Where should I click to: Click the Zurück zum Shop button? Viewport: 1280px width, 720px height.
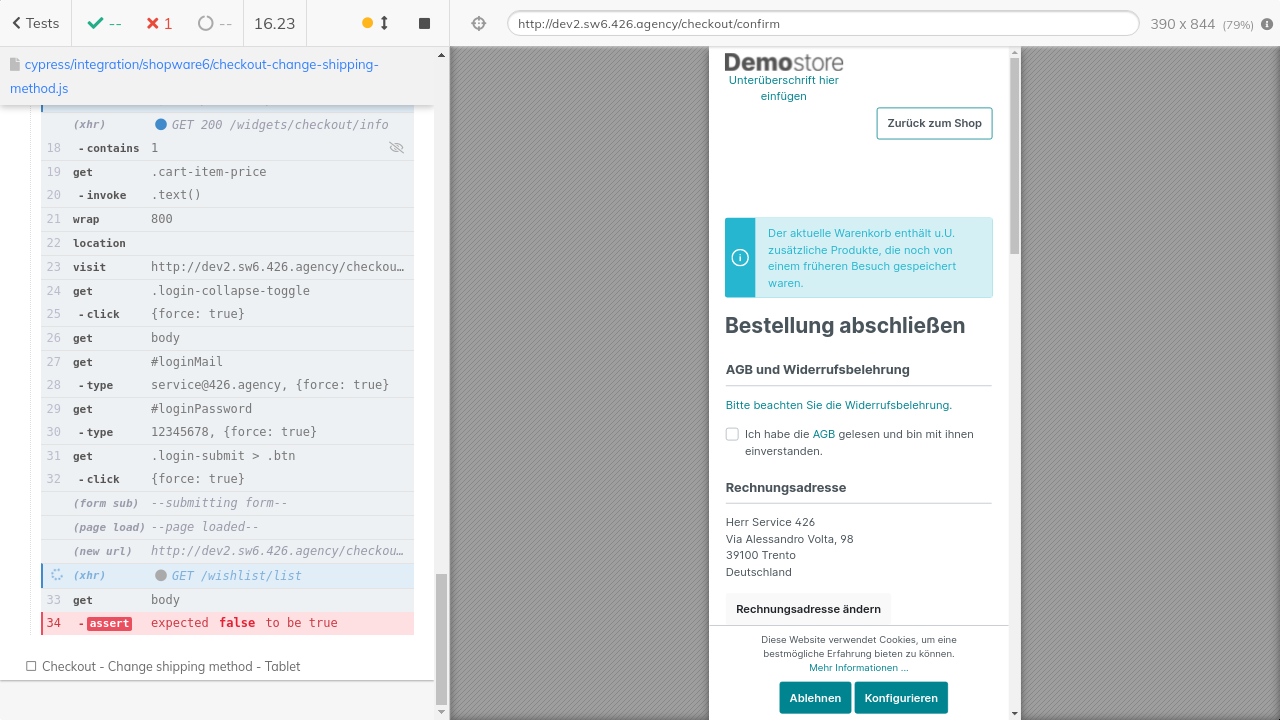[x=934, y=123]
